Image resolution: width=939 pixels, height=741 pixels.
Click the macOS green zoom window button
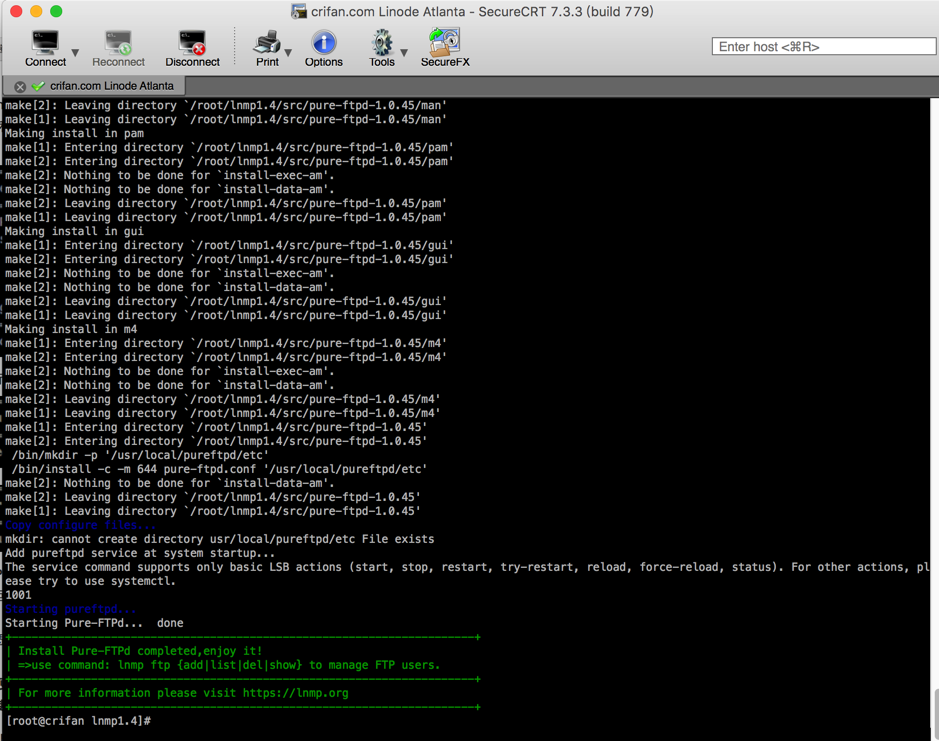[56, 11]
